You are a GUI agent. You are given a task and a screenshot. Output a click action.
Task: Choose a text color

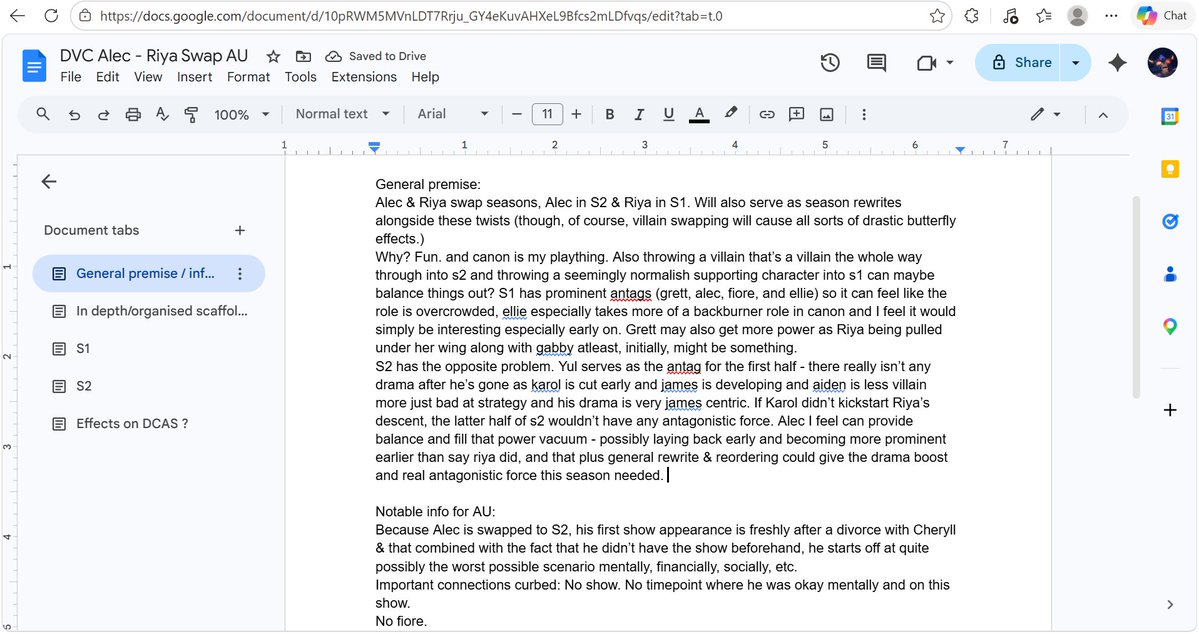[x=699, y=115]
